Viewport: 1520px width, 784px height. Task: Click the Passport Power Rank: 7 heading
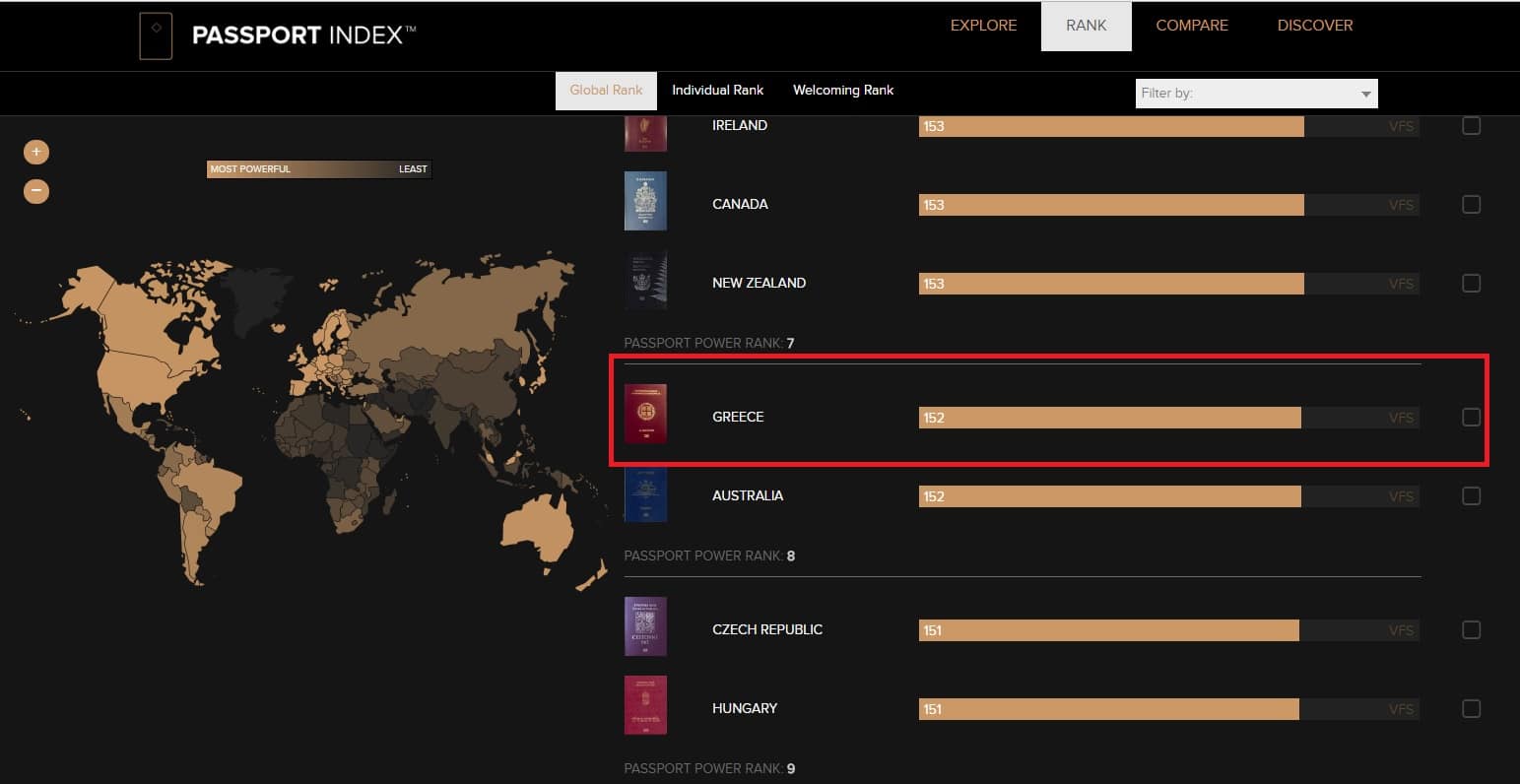click(x=709, y=343)
